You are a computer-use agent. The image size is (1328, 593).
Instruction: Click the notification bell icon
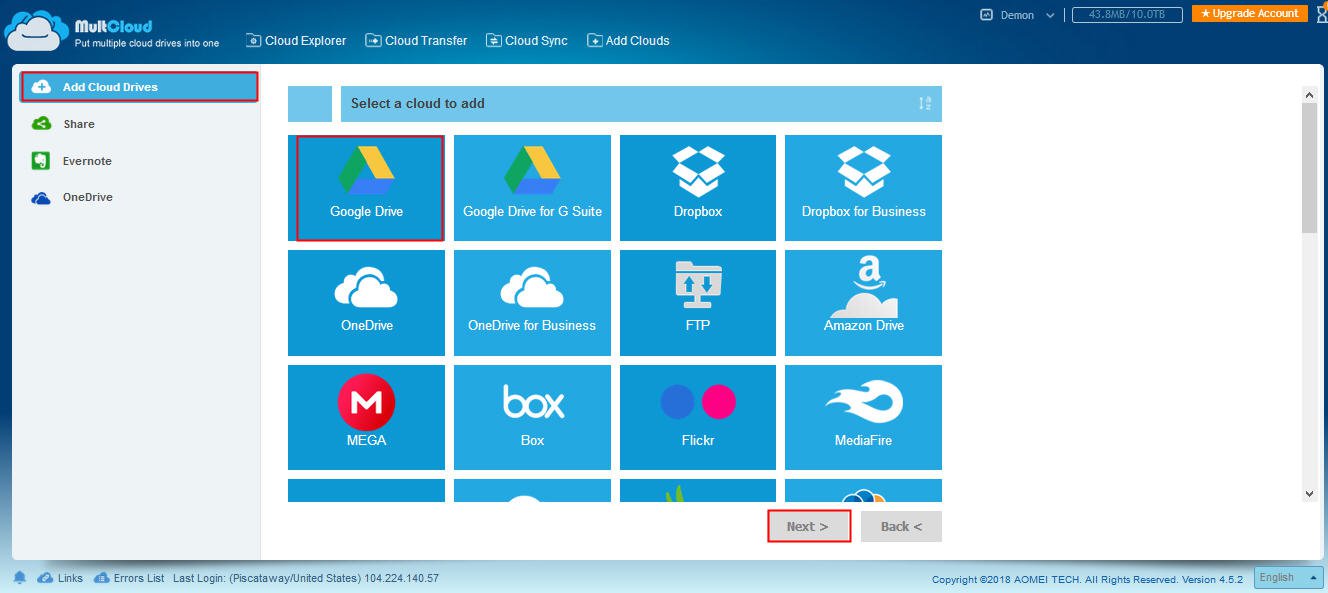click(x=20, y=578)
